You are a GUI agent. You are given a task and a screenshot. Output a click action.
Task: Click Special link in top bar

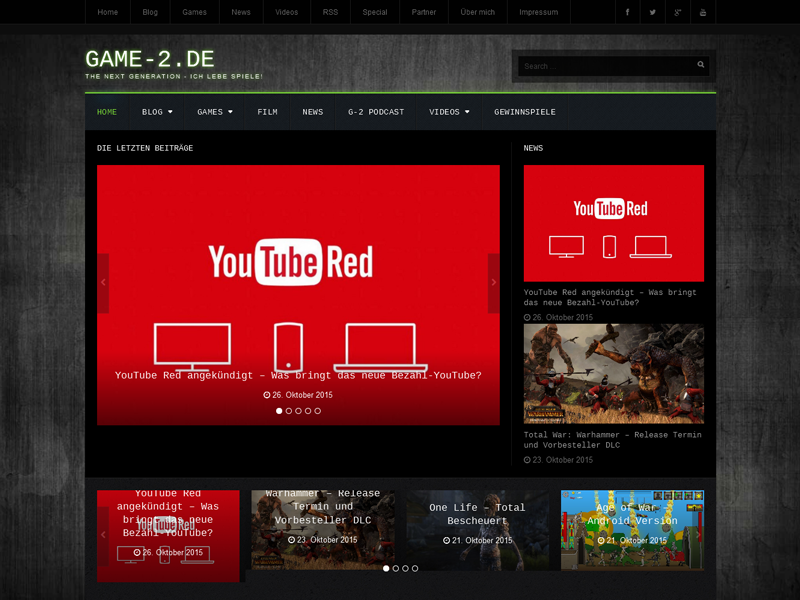tap(375, 12)
